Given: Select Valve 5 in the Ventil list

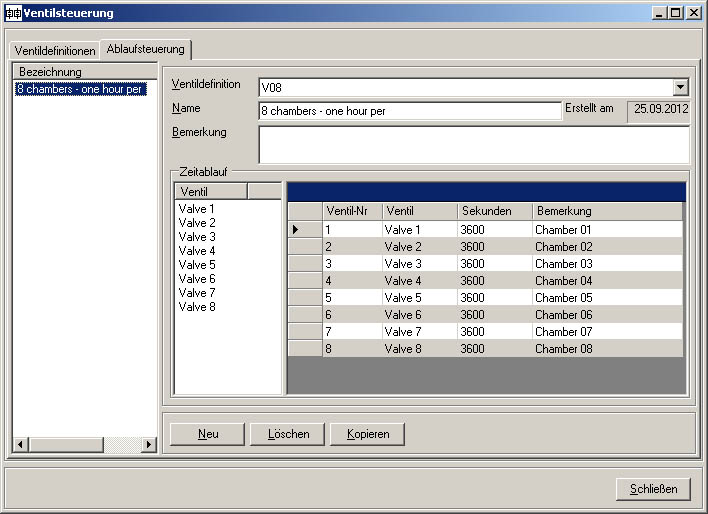Looking at the screenshot, I should (x=197, y=265).
